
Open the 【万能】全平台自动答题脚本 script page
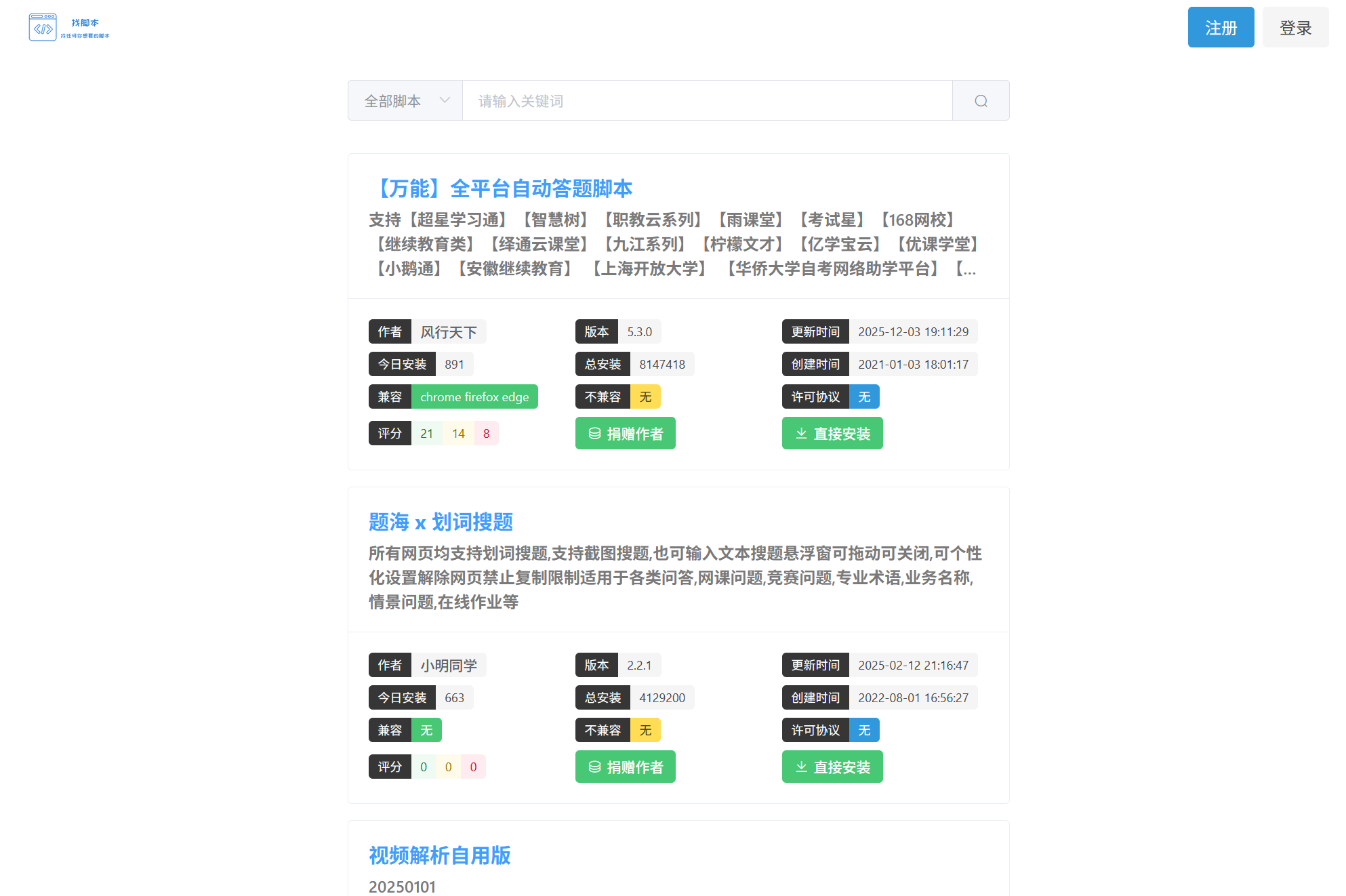[x=506, y=188]
